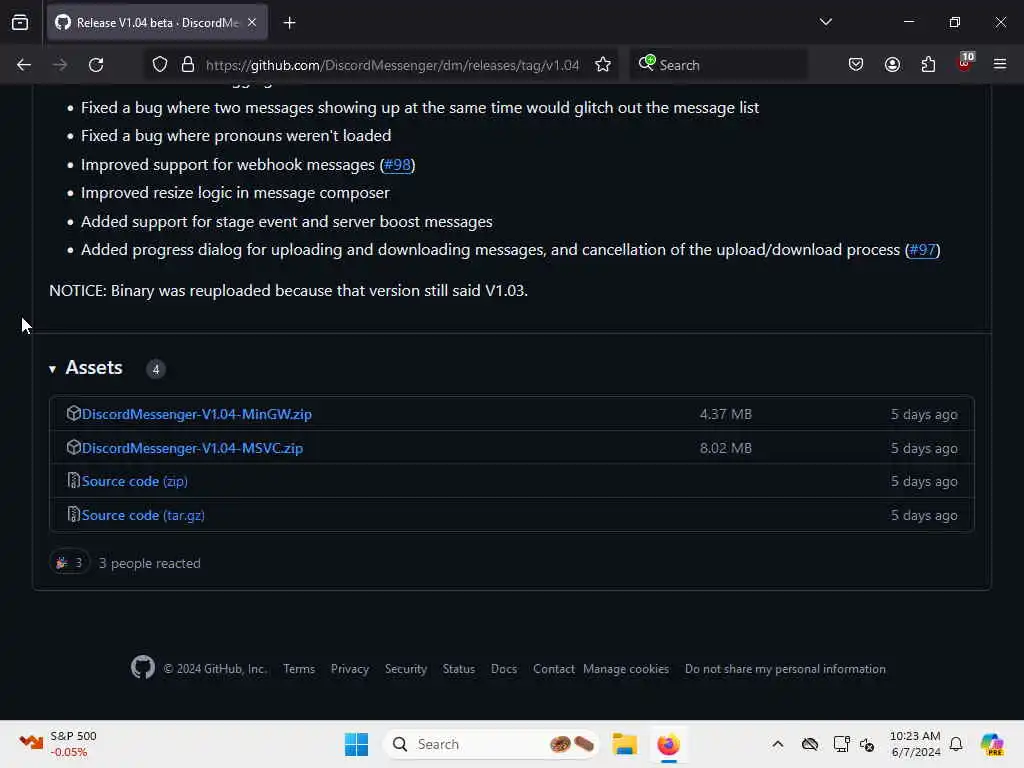Click the browser Search box
Image resolution: width=1024 pixels, height=768 pixels.
coord(718,65)
